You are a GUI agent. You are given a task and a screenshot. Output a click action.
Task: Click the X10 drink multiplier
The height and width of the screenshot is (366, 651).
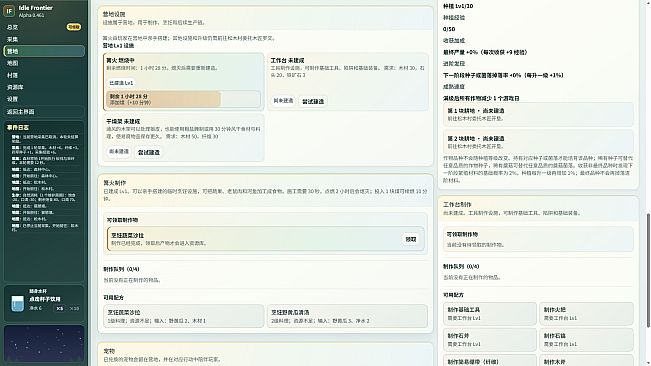coord(74,308)
